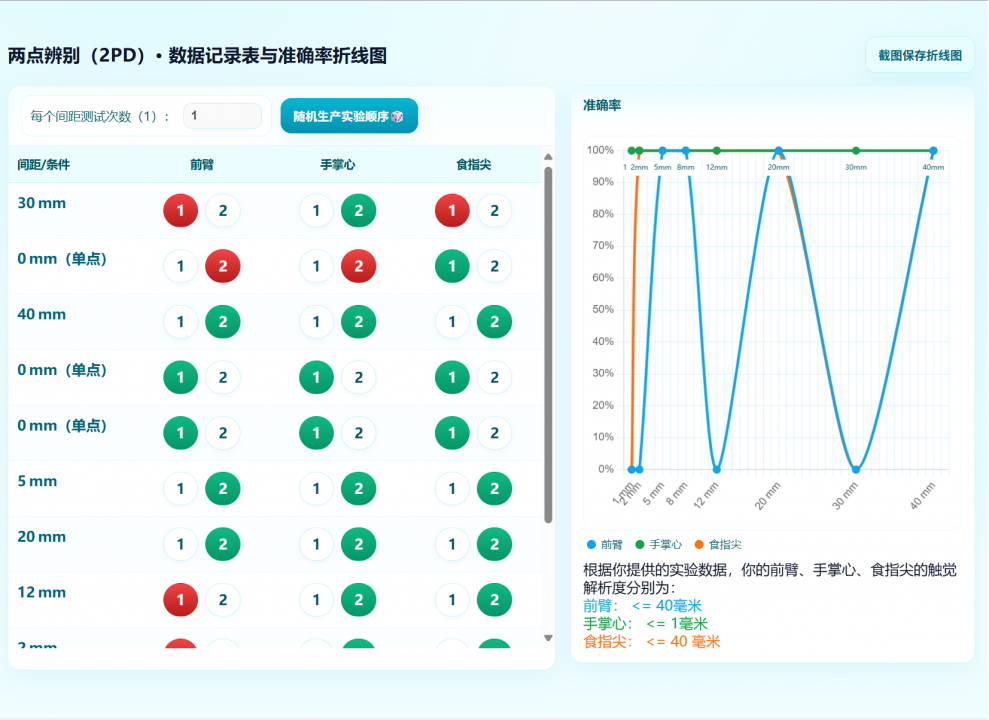Image resolution: width=989 pixels, height=720 pixels.
Task: Toggle red 1 for 前臂 in 12 mm row
Action: pos(181,600)
